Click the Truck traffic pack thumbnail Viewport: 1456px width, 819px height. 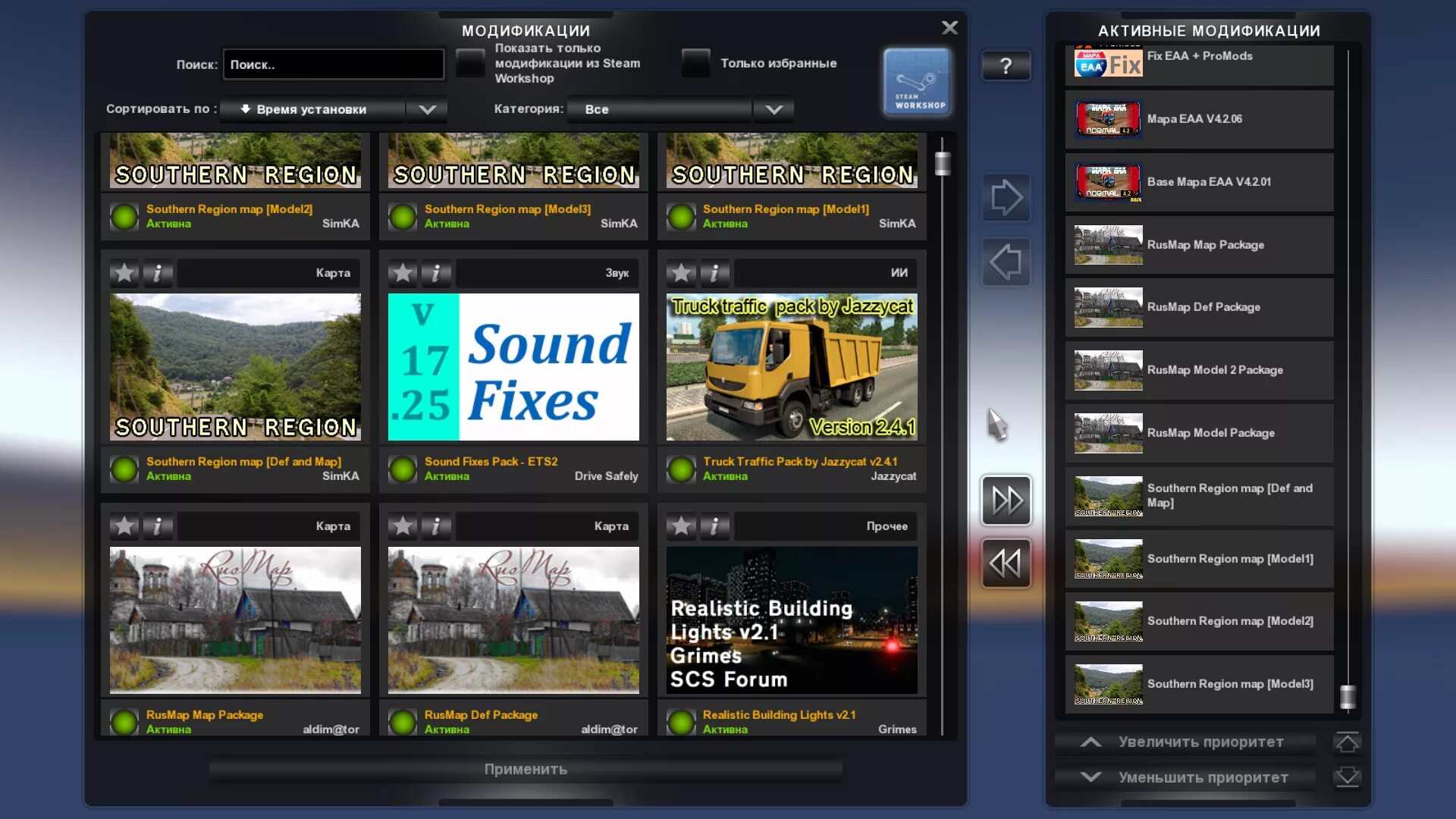(x=792, y=367)
